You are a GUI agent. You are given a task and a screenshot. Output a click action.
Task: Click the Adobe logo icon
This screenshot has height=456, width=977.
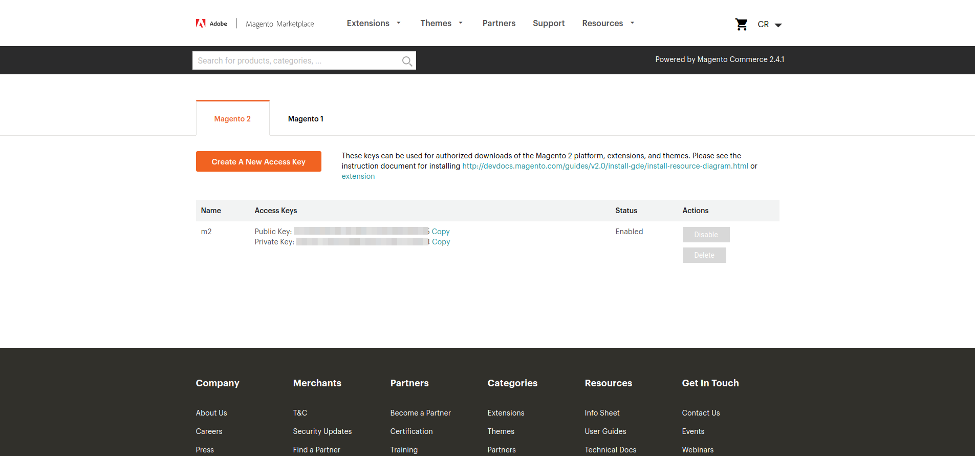tap(201, 23)
